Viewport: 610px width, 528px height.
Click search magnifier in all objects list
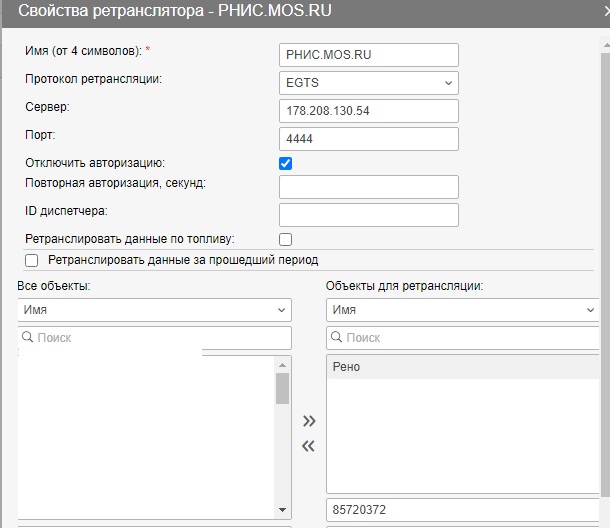[x=28, y=338]
